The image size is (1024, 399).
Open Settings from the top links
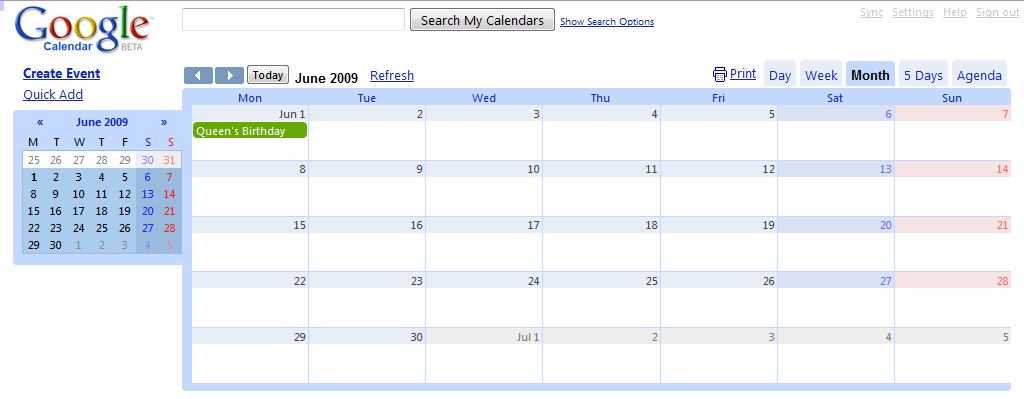(x=912, y=12)
